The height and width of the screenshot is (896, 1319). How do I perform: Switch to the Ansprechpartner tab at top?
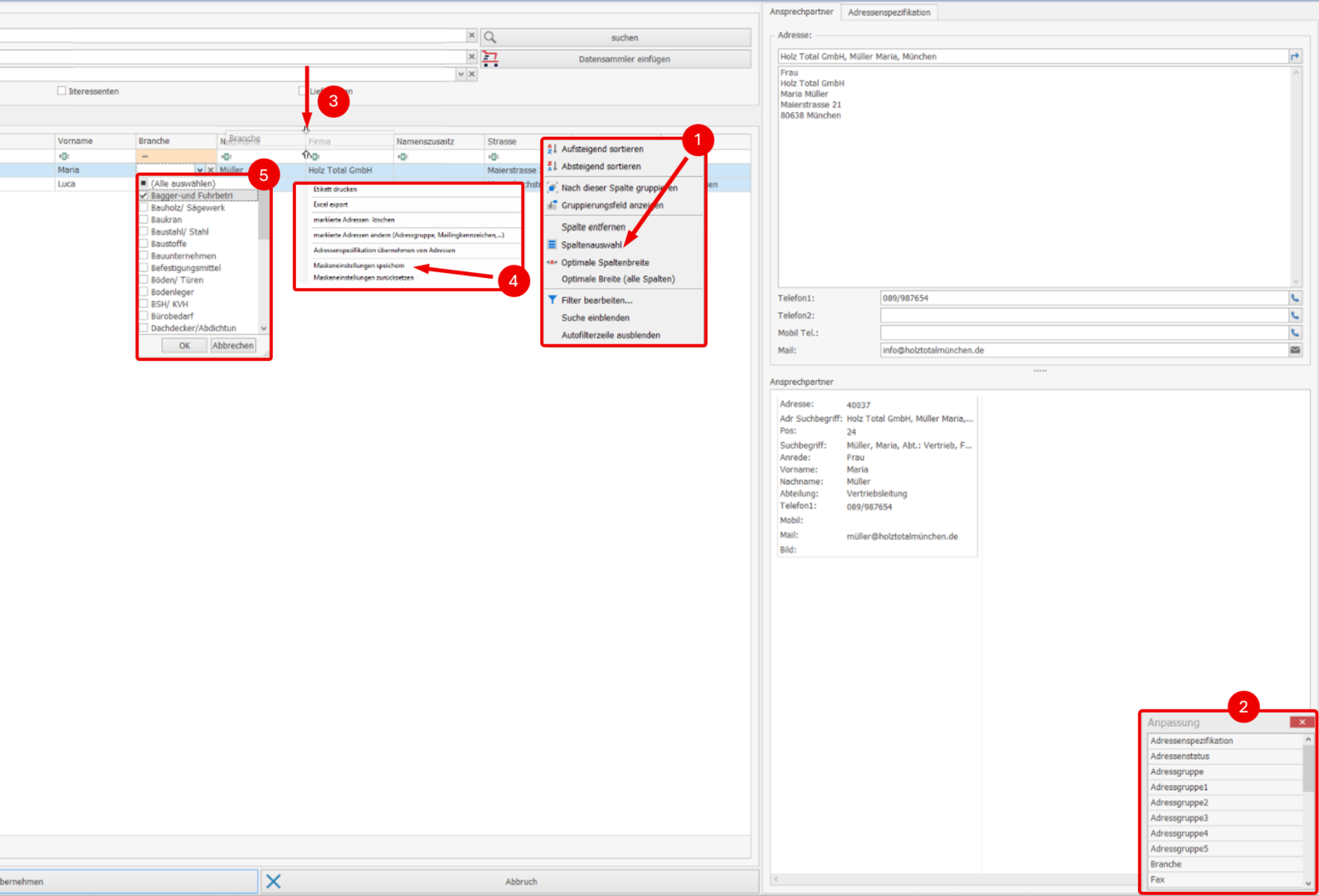click(801, 12)
